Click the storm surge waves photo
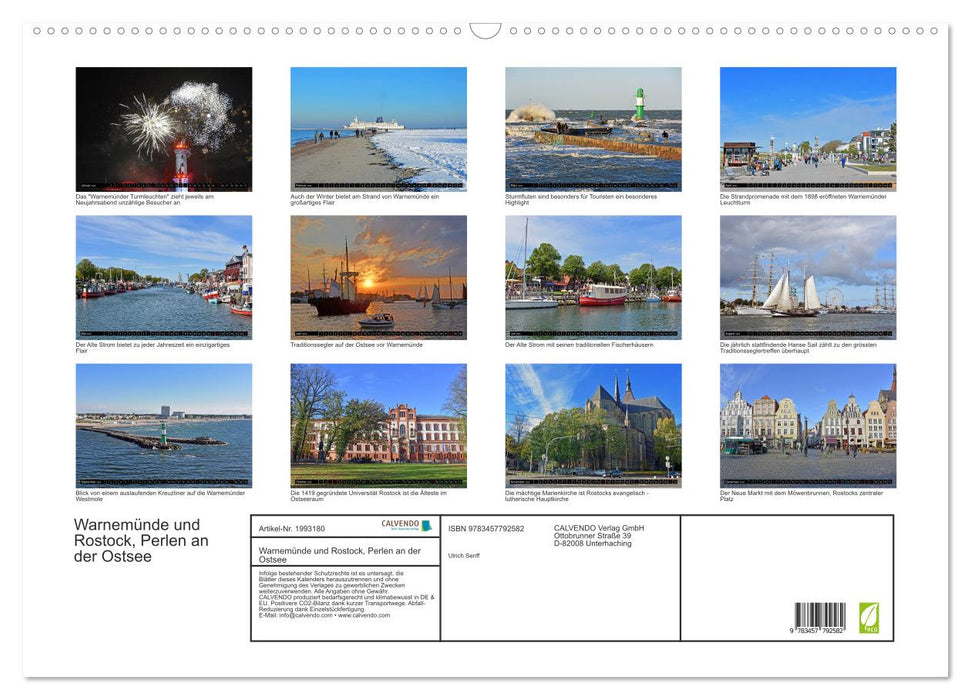Screen dimensions: 971x700 pos(592,127)
